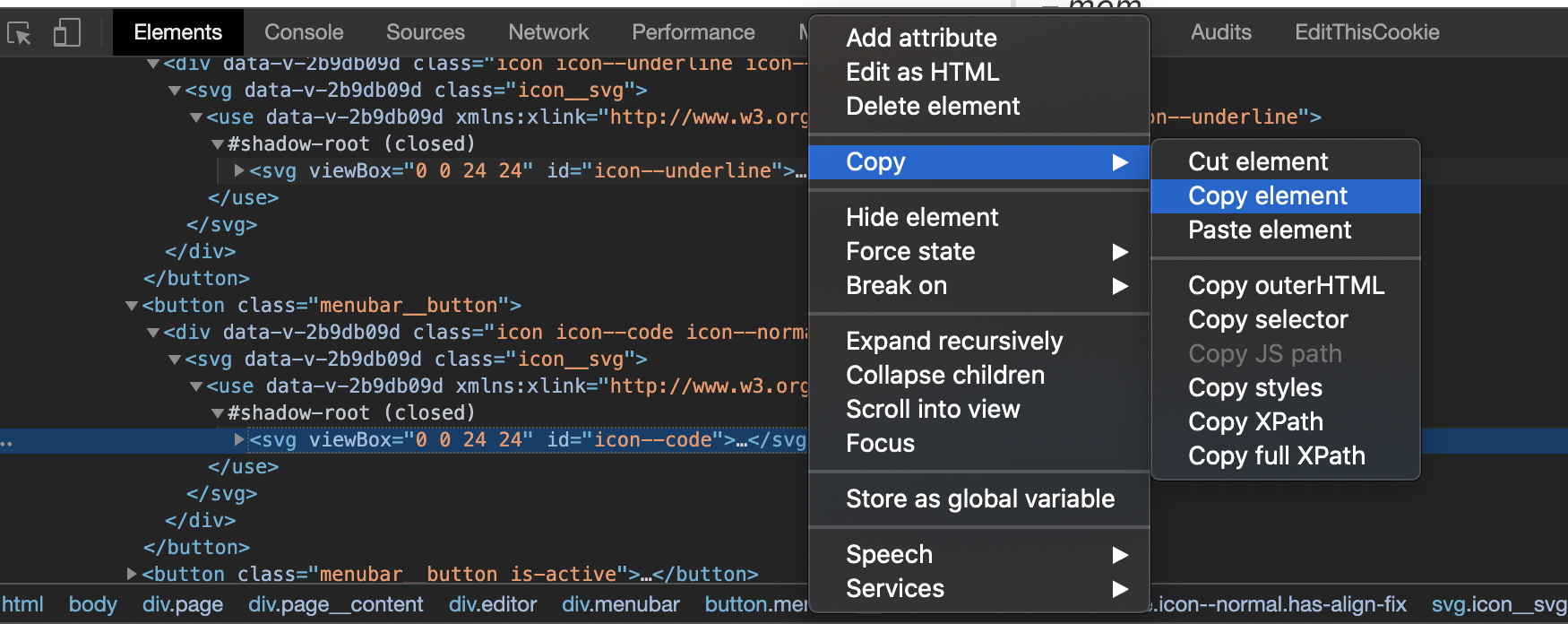1568x624 pixels.
Task: Switch to the Network tab
Action: (548, 32)
